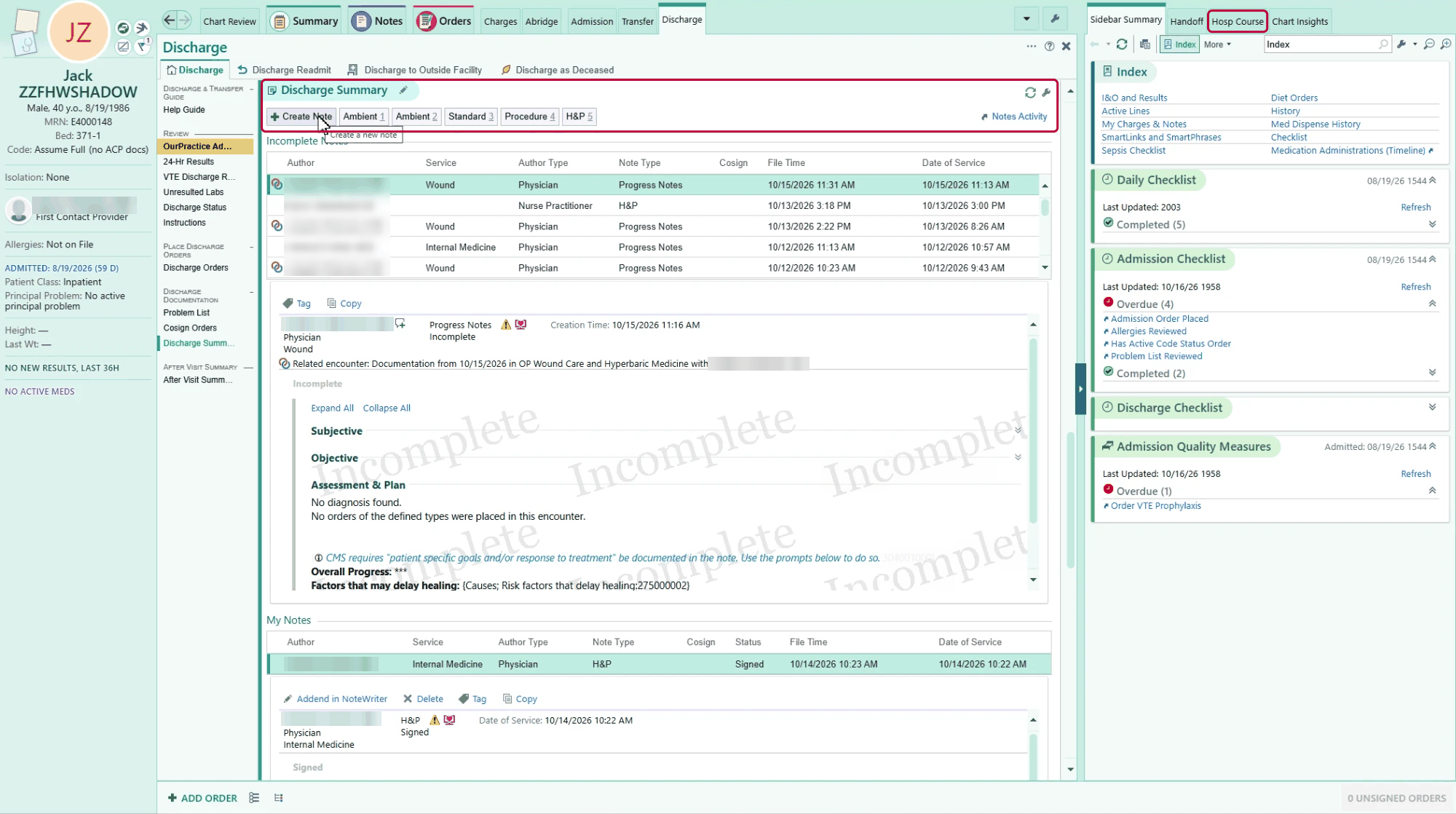Expand the Objective section of the note
Screen dimensions: 1456x814
[1018, 457]
